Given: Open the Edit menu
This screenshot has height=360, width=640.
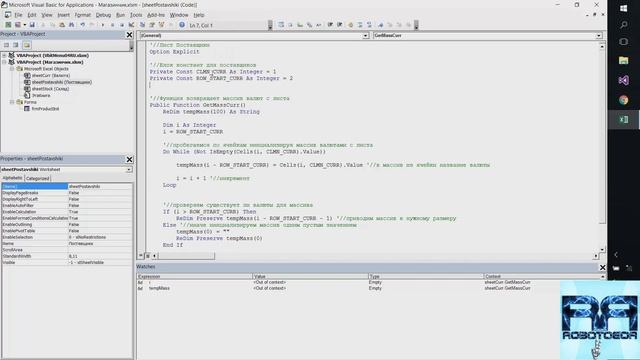Looking at the screenshot, I should pyautogui.click(x=32, y=15).
